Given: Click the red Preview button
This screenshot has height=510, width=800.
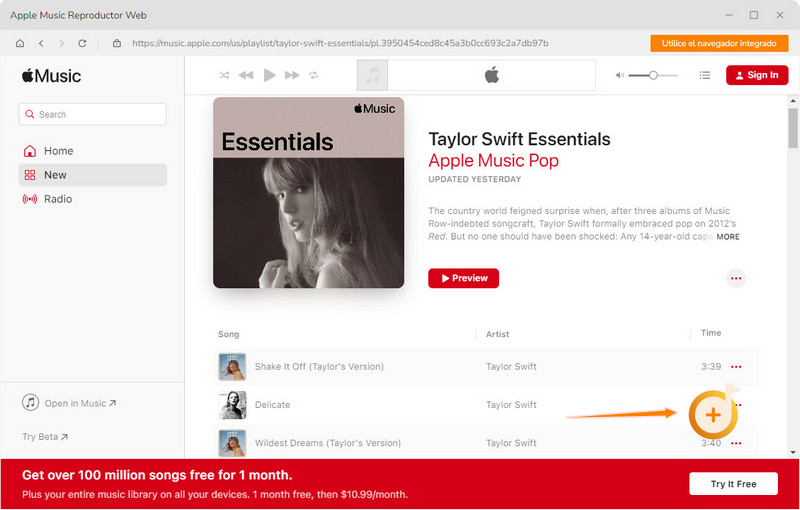Looking at the screenshot, I should (463, 278).
